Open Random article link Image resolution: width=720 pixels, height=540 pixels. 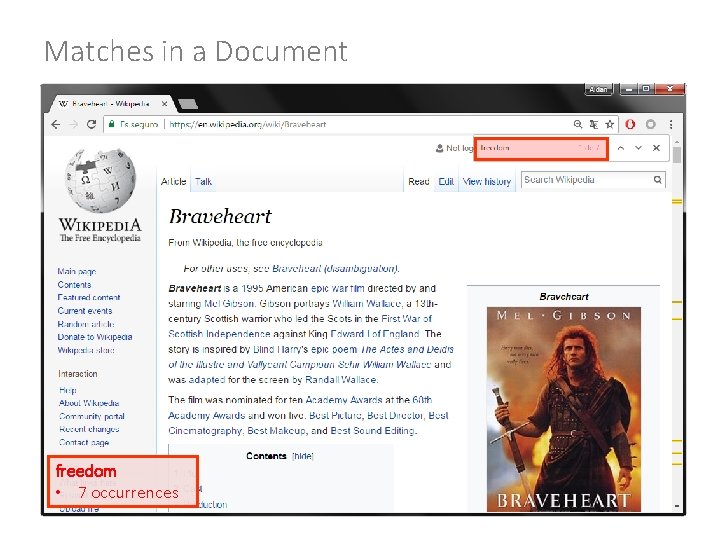click(86, 324)
